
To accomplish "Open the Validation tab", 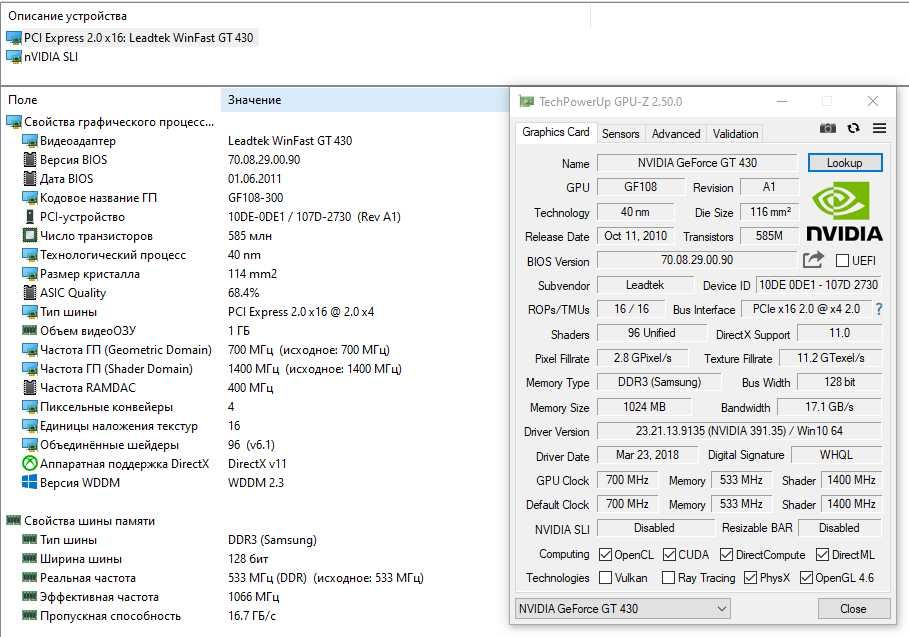I will (735, 134).
